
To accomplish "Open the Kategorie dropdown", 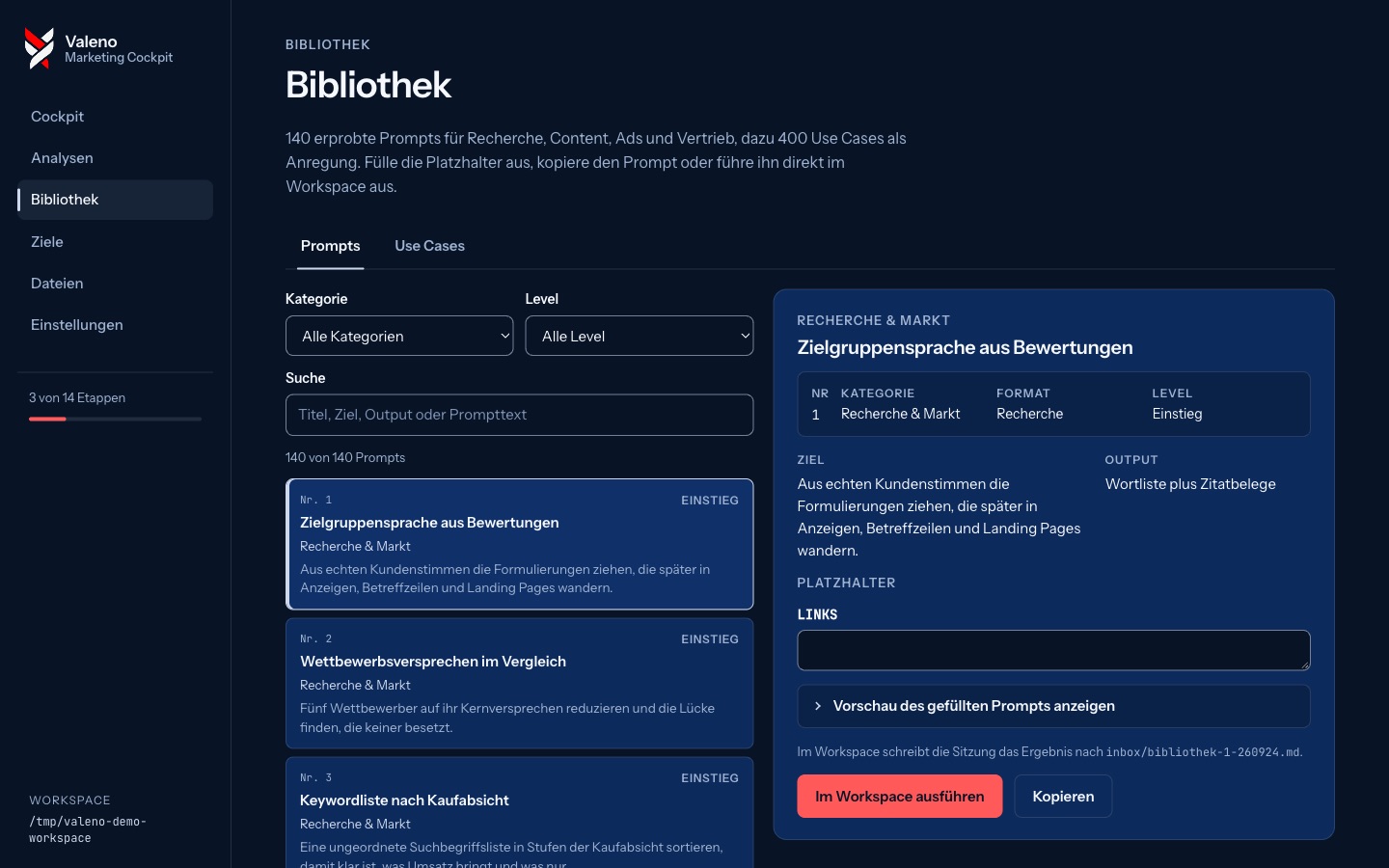I will (x=399, y=336).
